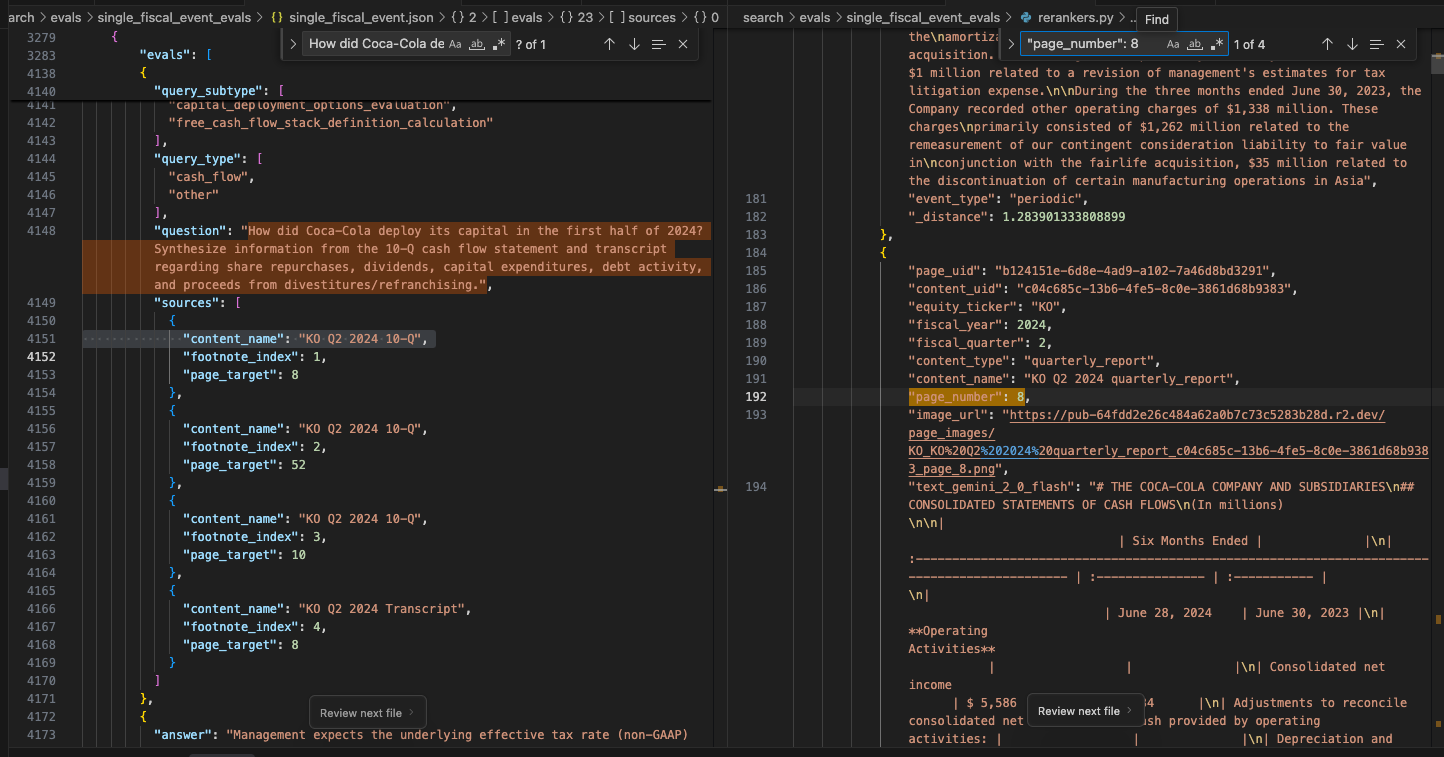Click "page_target": 10 on line 4163
The height and width of the screenshot is (757, 1444).
click(x=244, y=555)
